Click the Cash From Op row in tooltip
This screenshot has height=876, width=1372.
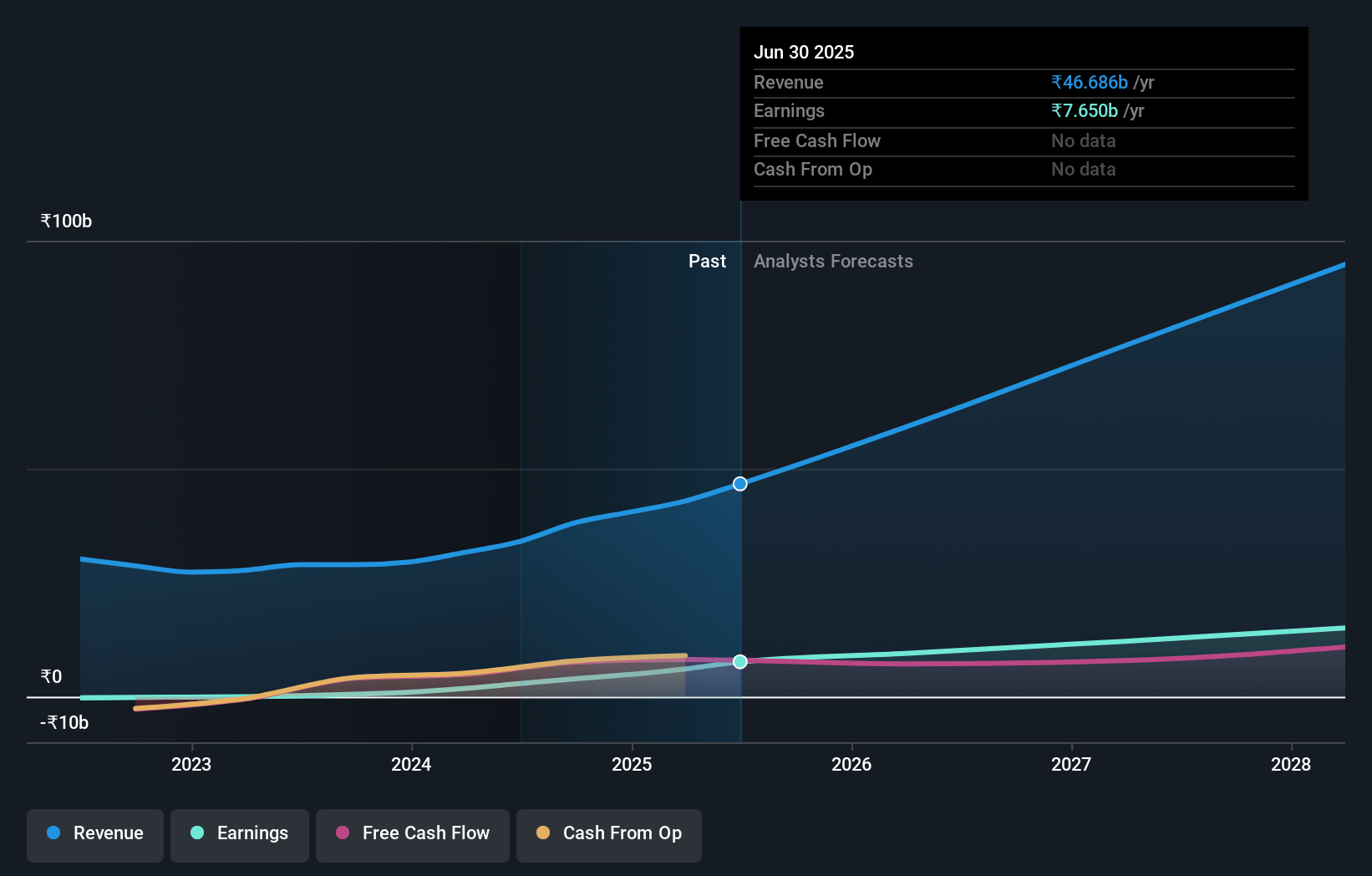point(1024,170)
